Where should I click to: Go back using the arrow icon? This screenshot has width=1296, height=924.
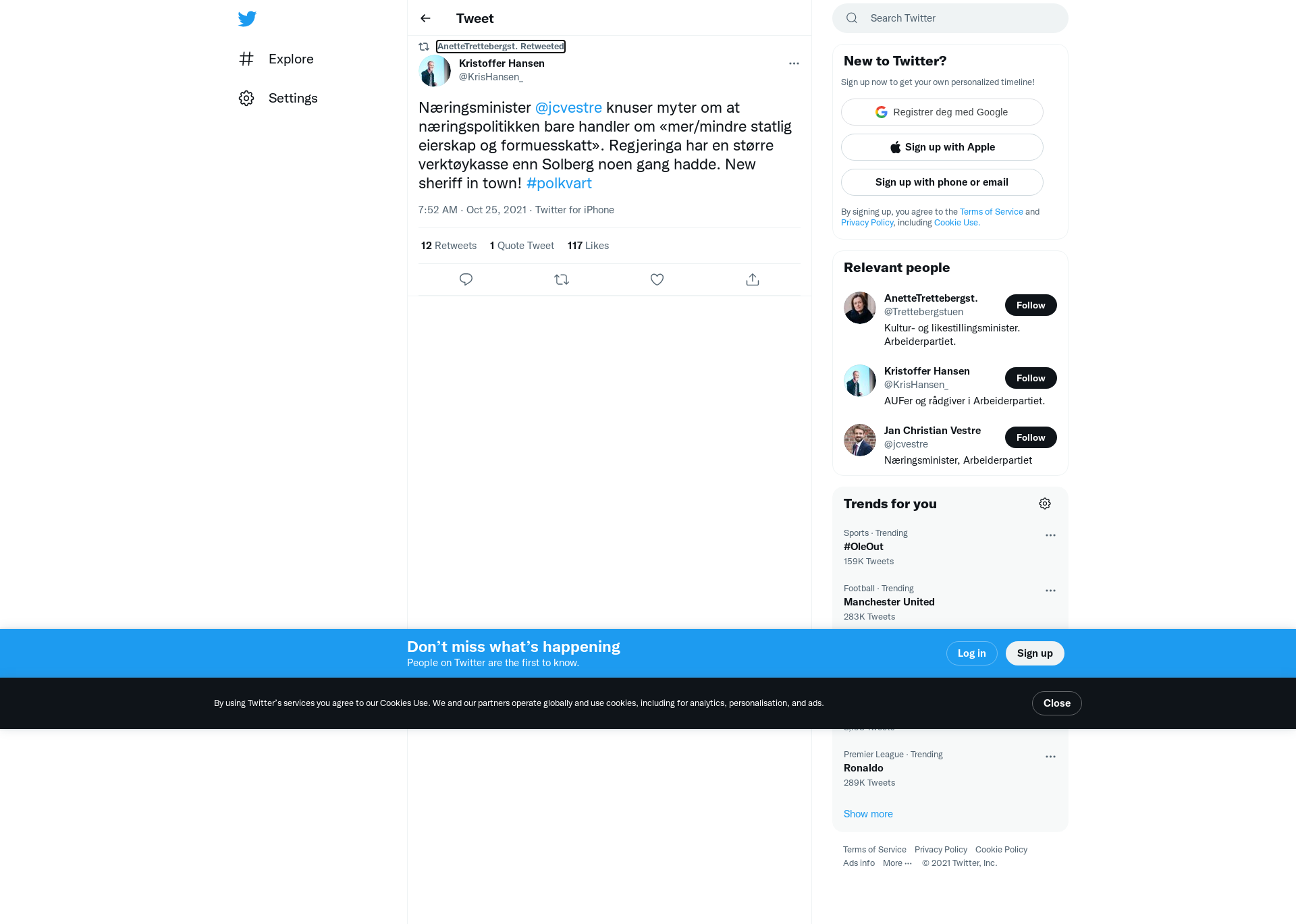[425, 18]
